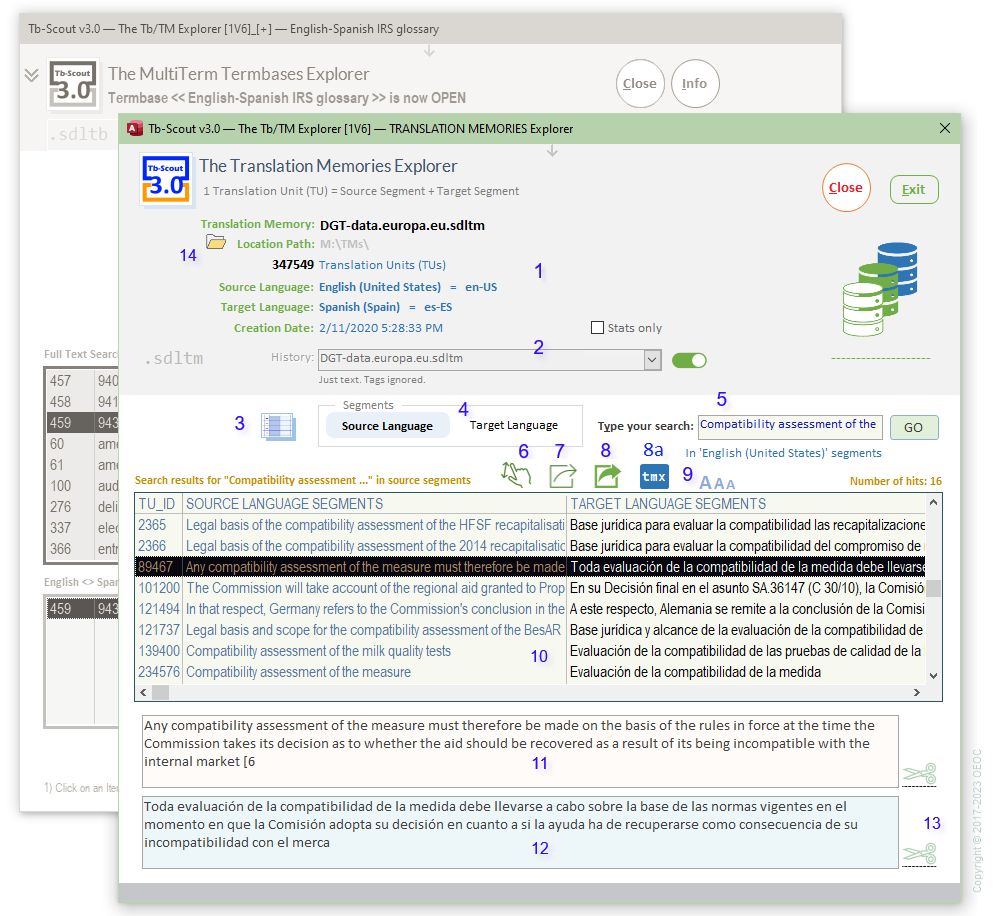Click scissors icon beside target segment text
The height and width of the screenshot is (916, 994).
coord(919,854)
